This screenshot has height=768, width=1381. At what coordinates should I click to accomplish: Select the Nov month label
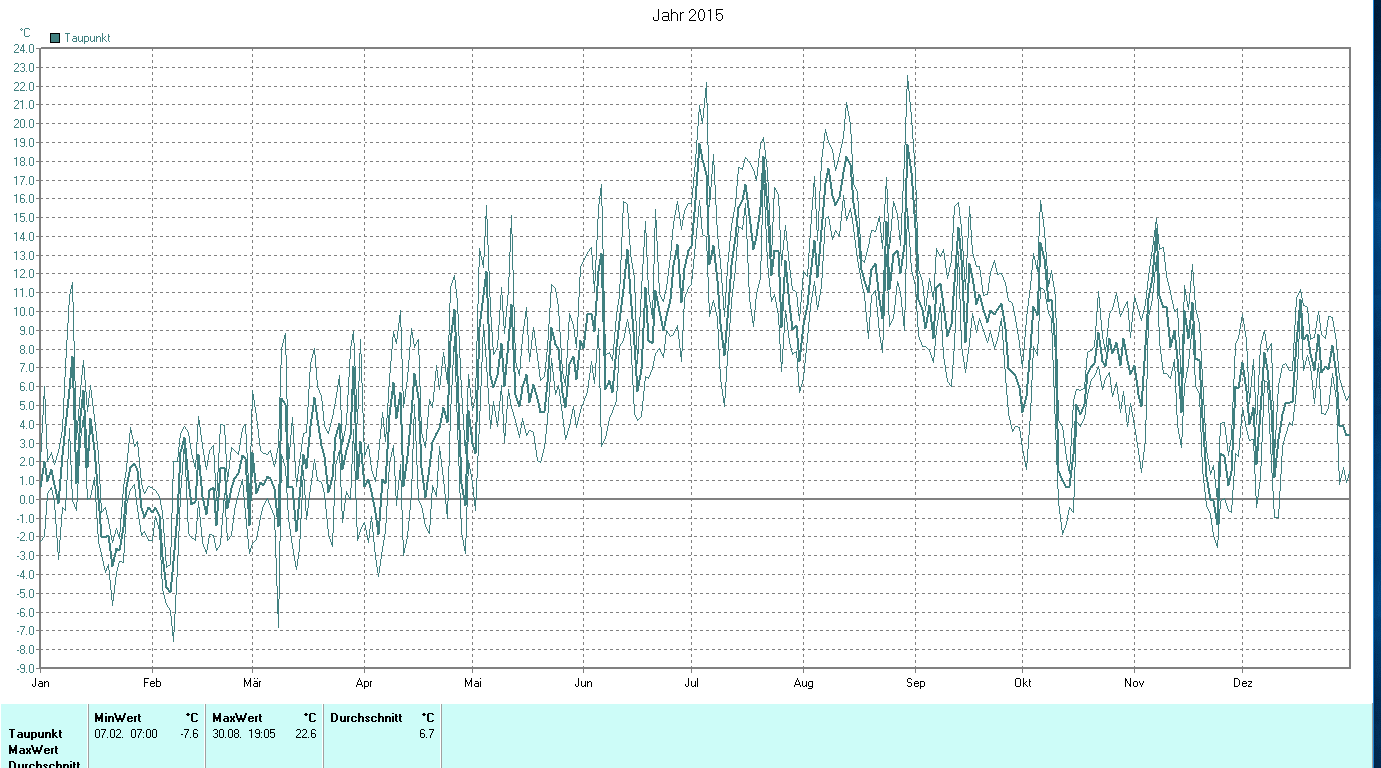[x=1134, y=684]
